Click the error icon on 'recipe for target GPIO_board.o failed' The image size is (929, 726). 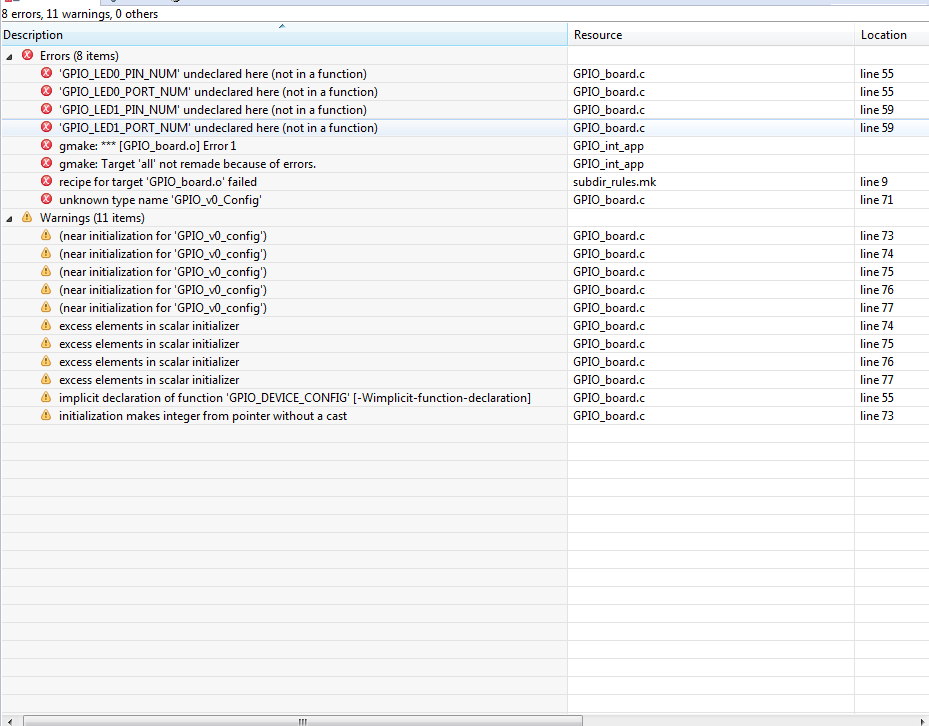click(x=46, y=181)
